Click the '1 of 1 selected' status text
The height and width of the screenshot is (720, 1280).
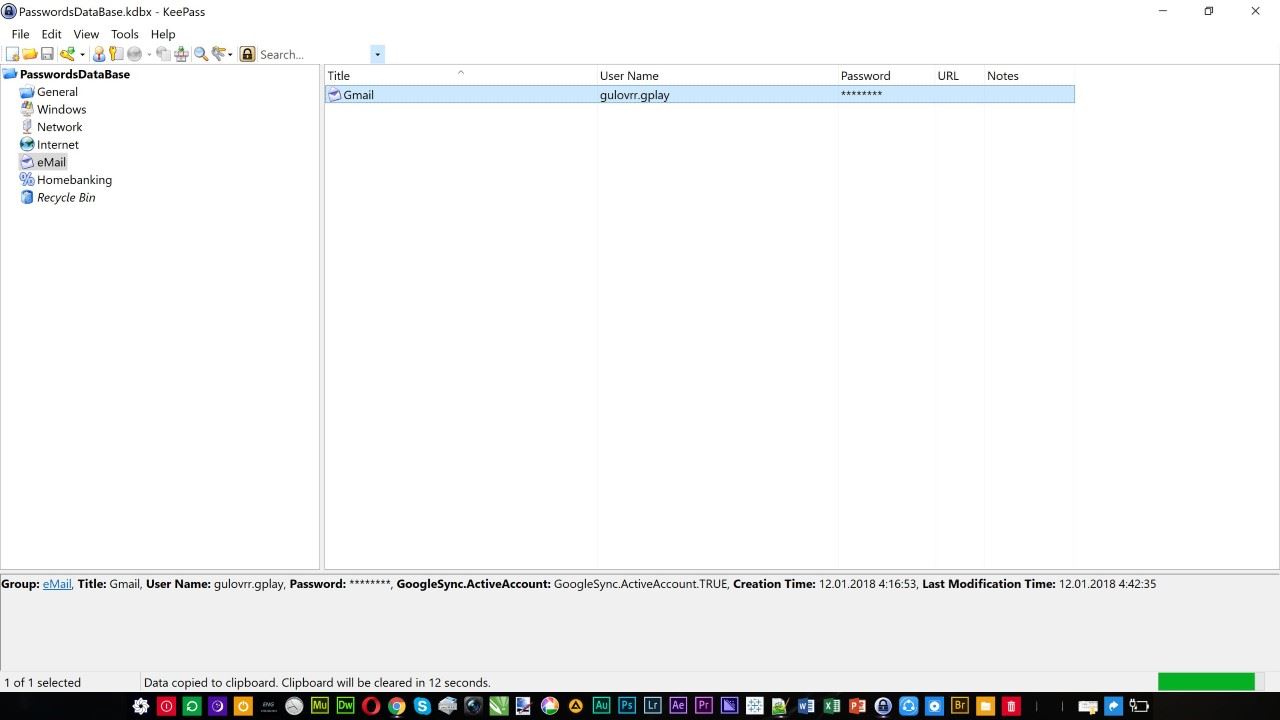coord(42,683)
